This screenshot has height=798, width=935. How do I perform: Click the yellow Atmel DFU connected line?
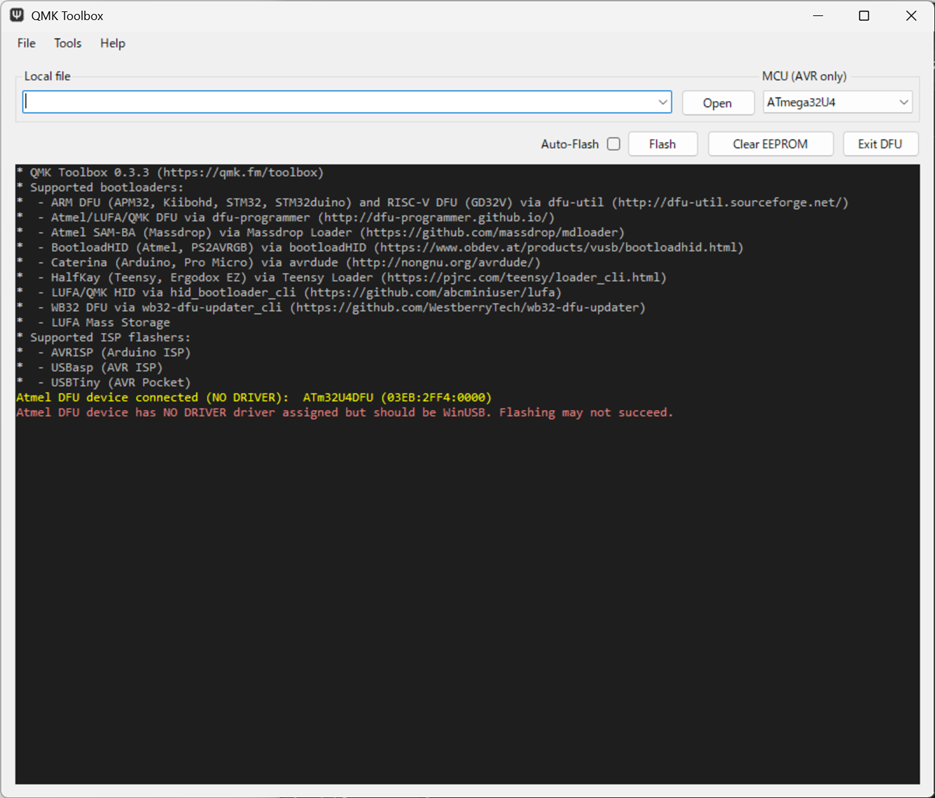[x=254, y=397]
